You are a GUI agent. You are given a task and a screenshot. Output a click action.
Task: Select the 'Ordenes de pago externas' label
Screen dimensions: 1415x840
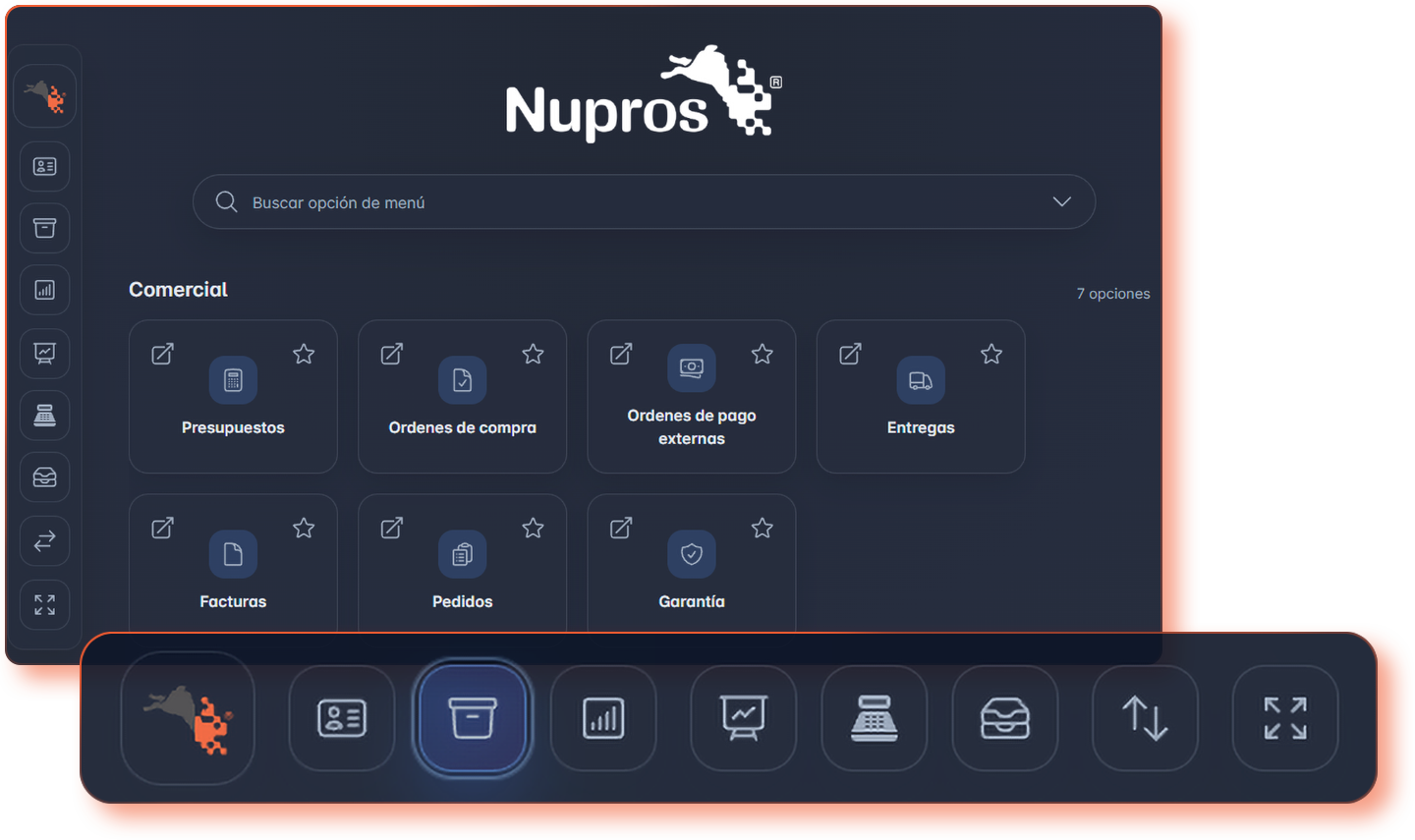point(692,427)
